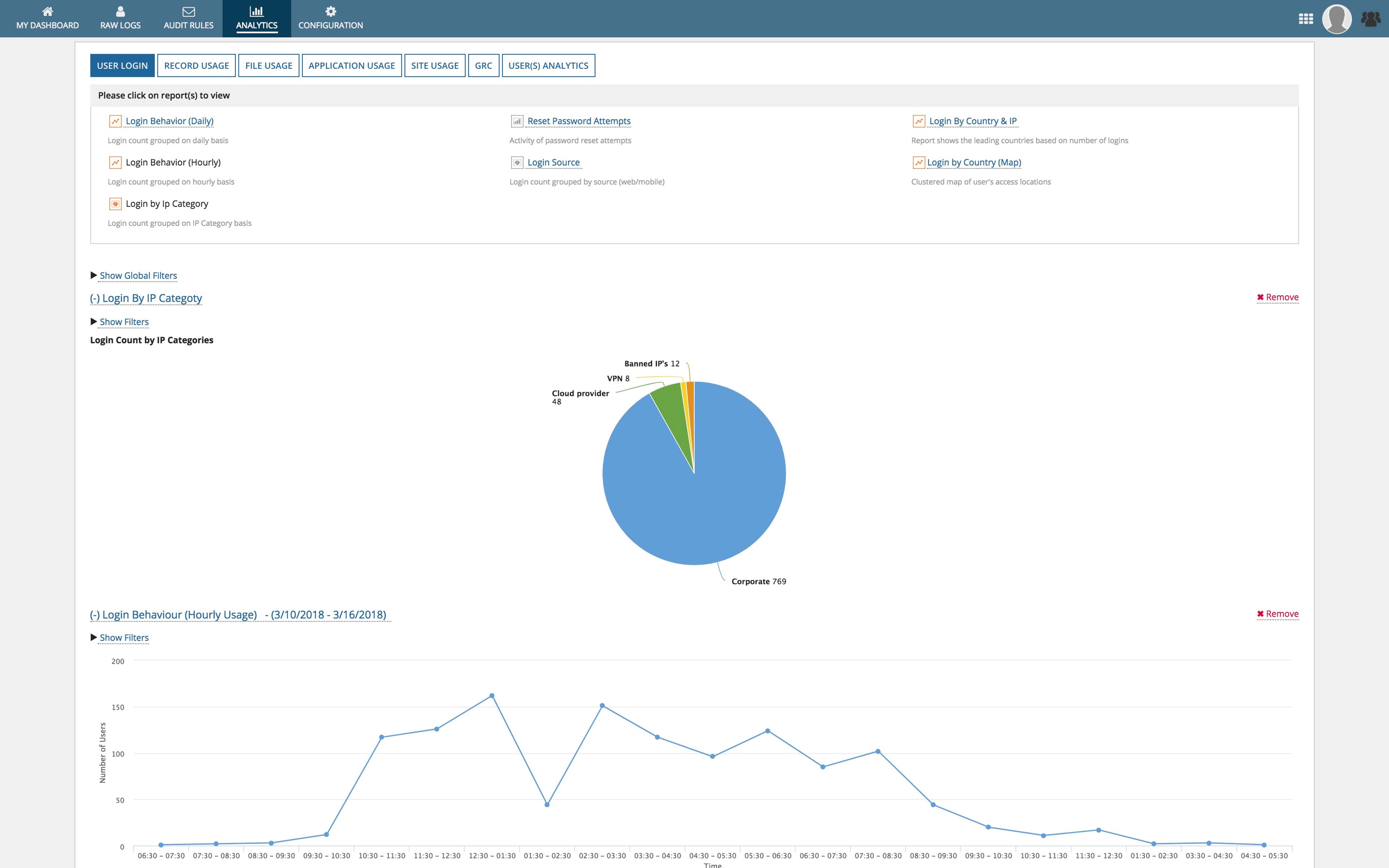The image size is (1389, 868).
Task: Click the first 02:30 – 03:30 data point
Action: (602, 706)
